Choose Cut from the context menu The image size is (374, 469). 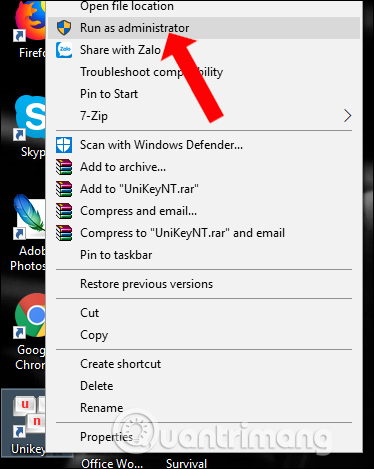pos(204,313)
